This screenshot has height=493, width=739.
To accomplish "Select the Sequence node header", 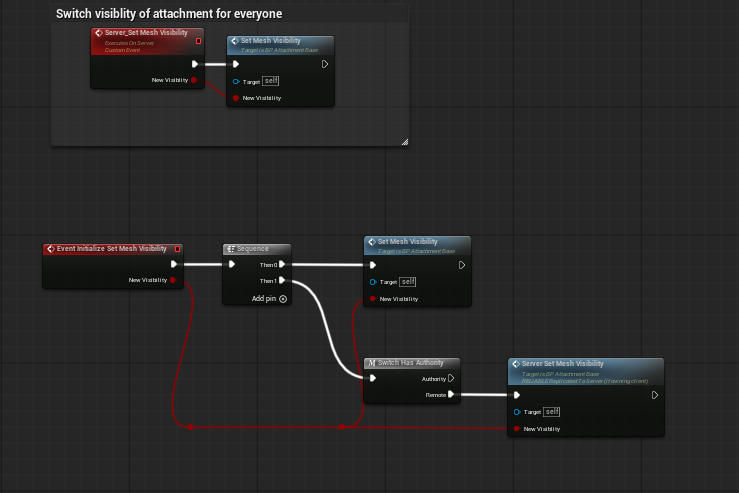I will (258, 249).
